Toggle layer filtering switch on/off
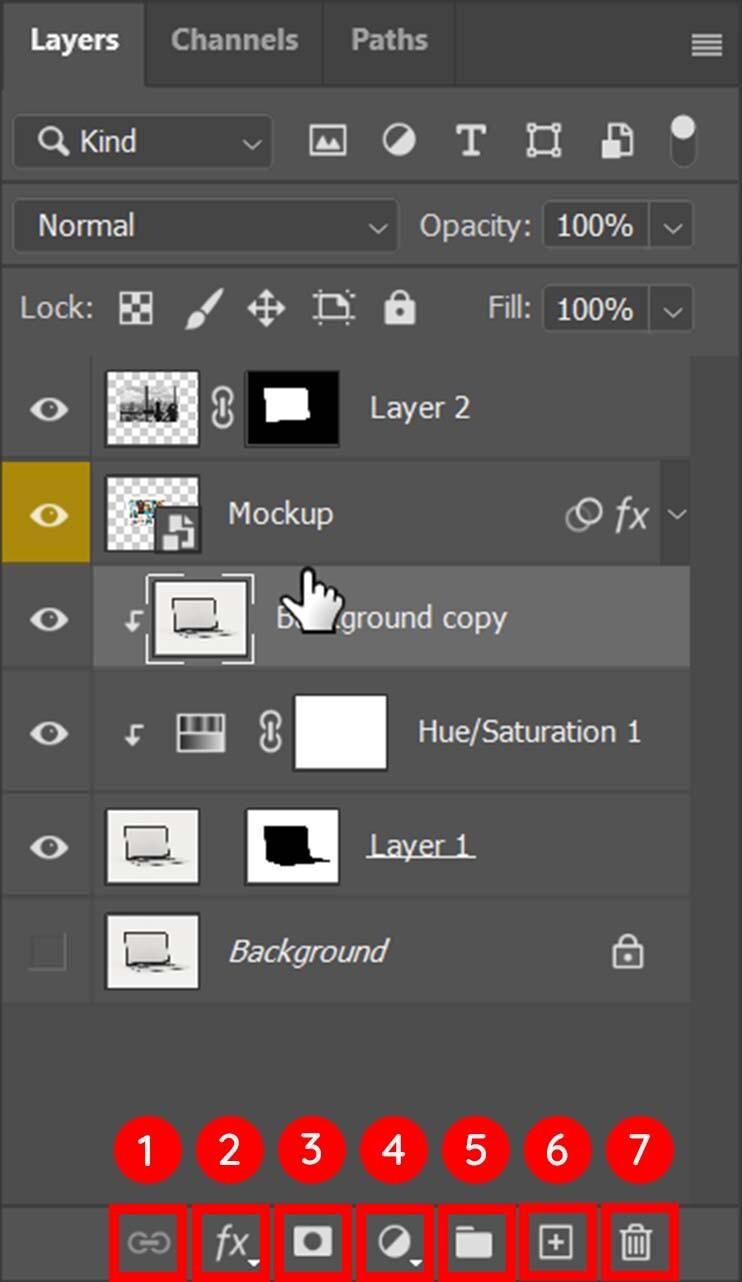 pyautogui.click(x=683, y=139)
